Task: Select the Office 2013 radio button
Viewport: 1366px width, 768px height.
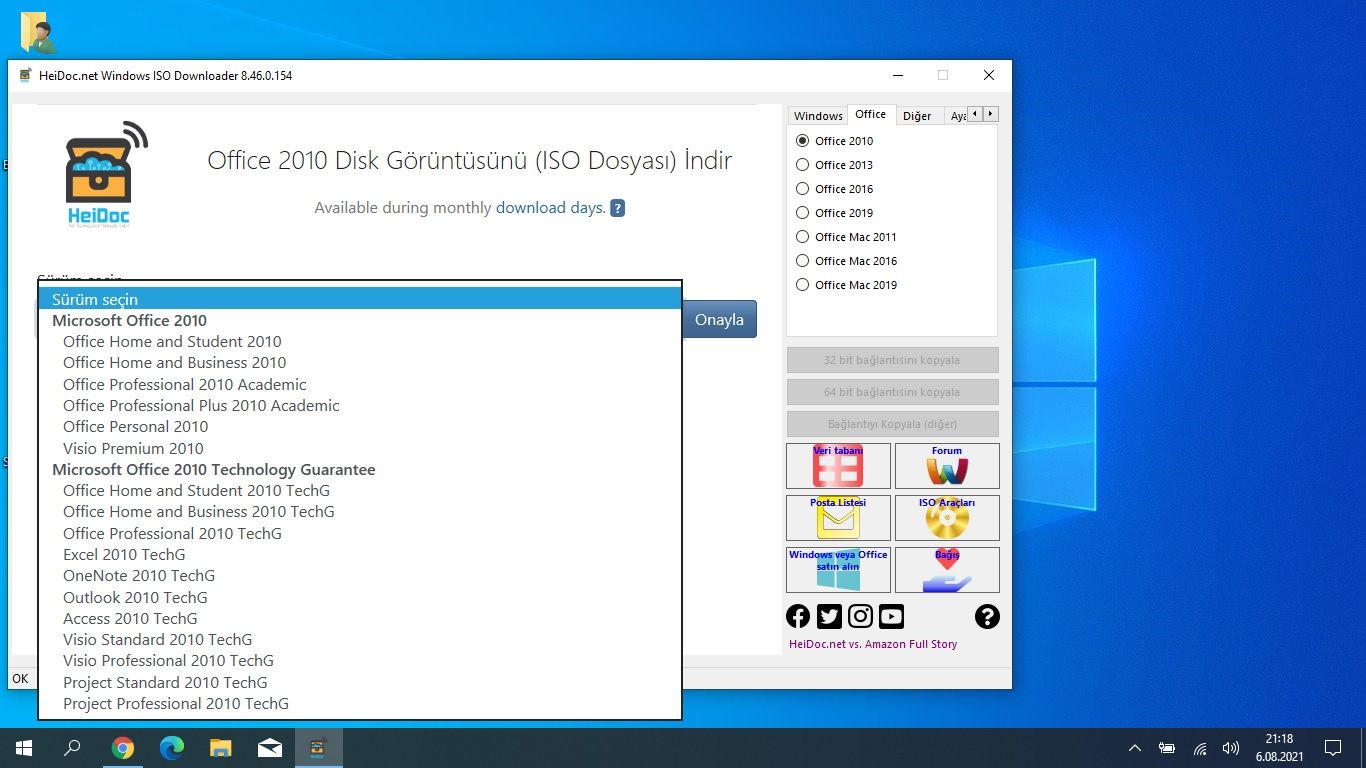Action: coord(802,165)
